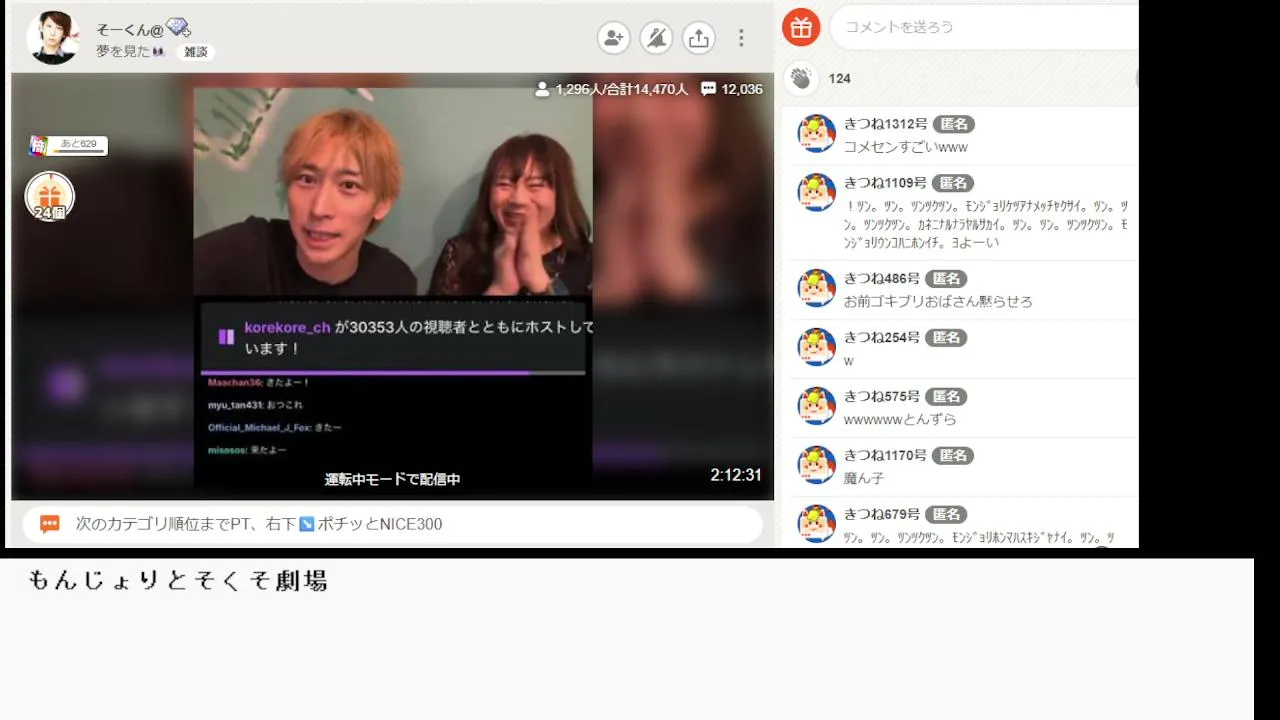
Task: Click 匿名 badge beside きつね486号
Action: tap(946, 278)
